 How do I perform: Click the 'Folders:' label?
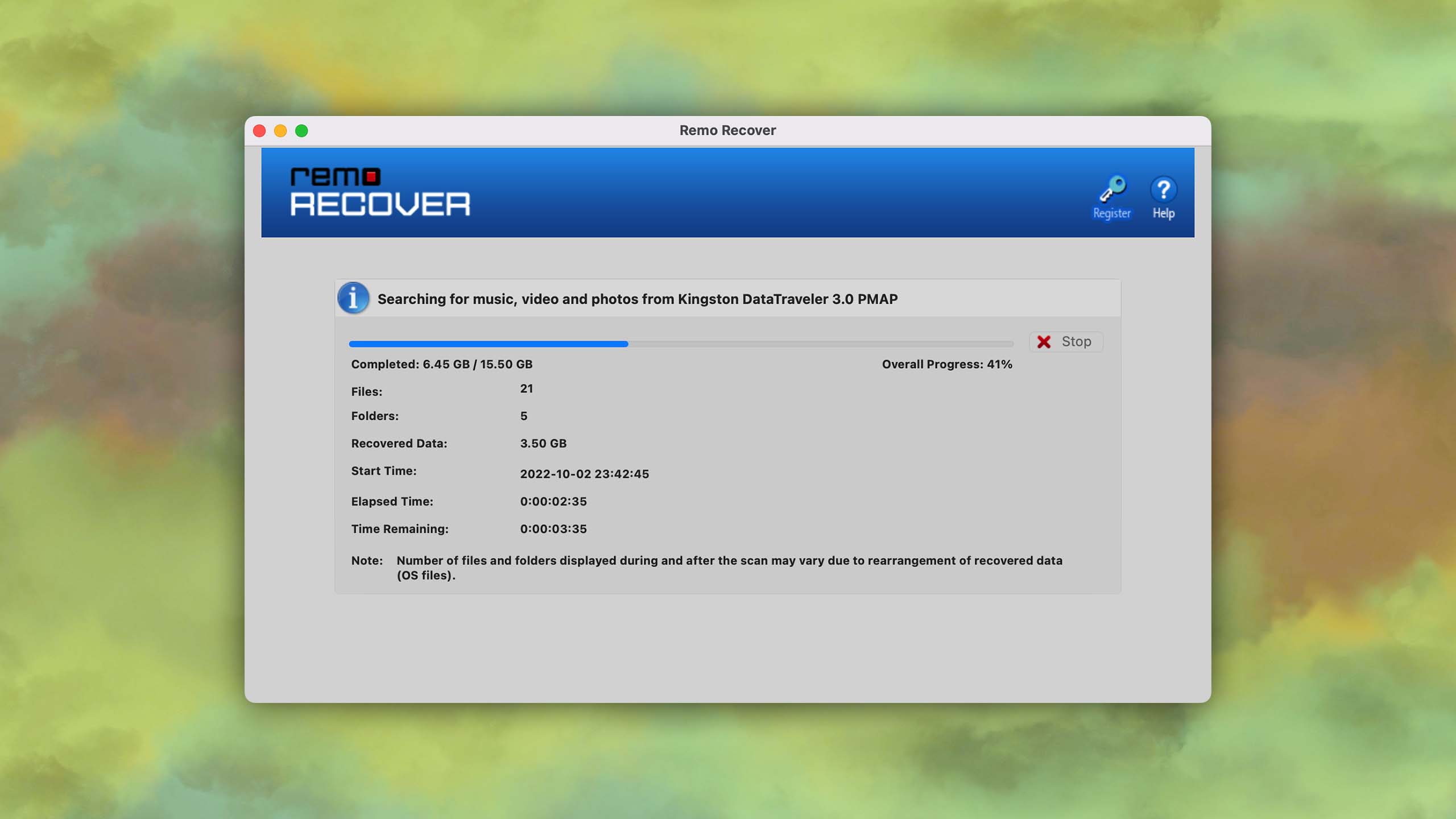point(375,416)
